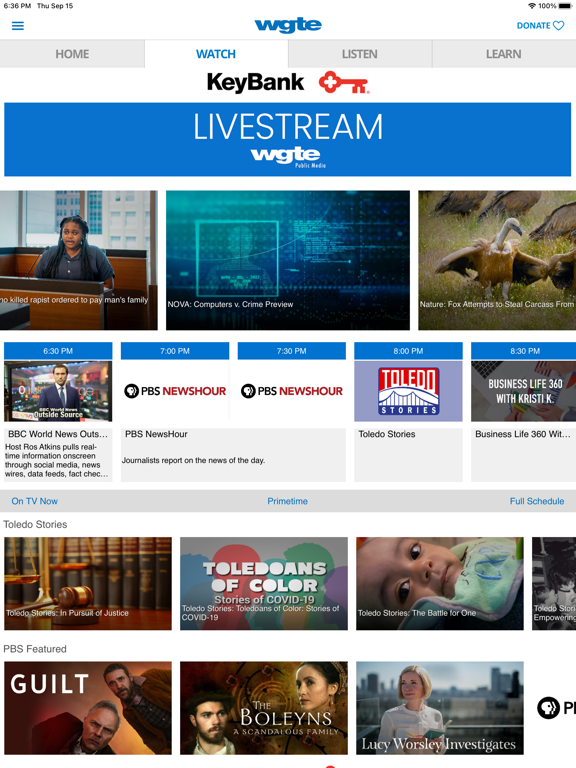Tap PBS NewsHour logo under 7:30 PM
This screenshot has width=576, height=768.
tap(291, 391)
